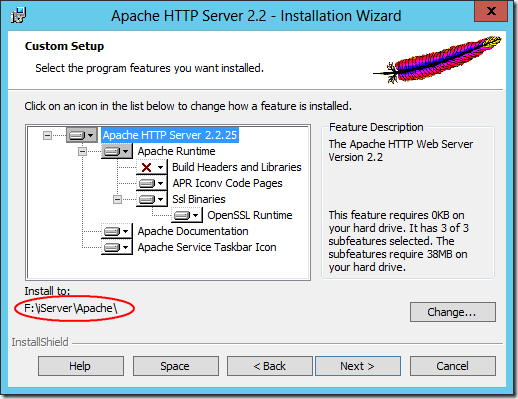Select the OpenSSL Runtime feature label
Viewport: 518px width, 399px height.
250,215
